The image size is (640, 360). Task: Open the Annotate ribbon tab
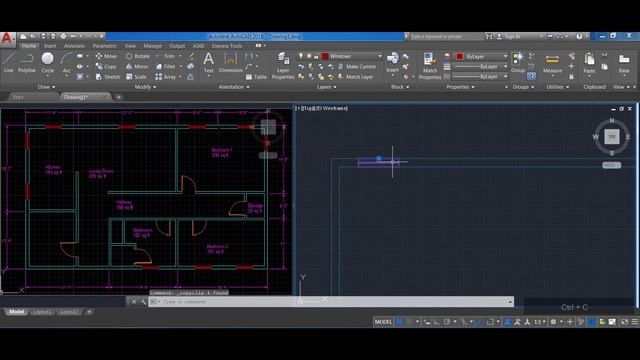74,46
